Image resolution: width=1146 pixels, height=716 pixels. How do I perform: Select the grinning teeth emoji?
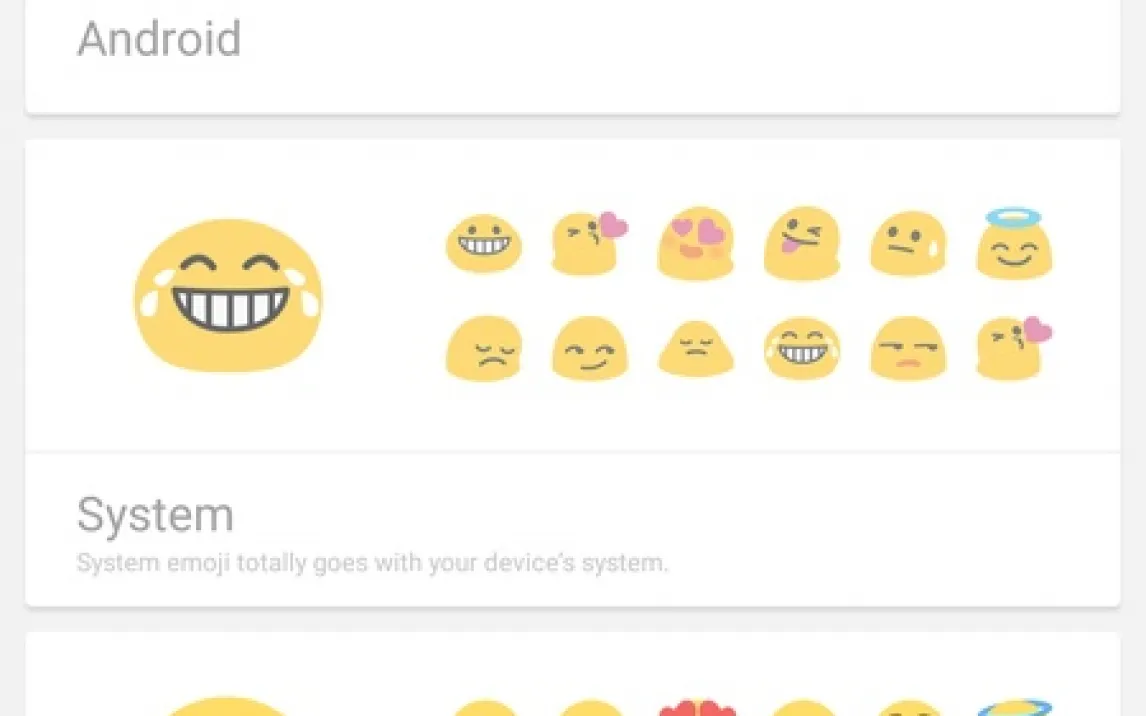tap(484, 243)
